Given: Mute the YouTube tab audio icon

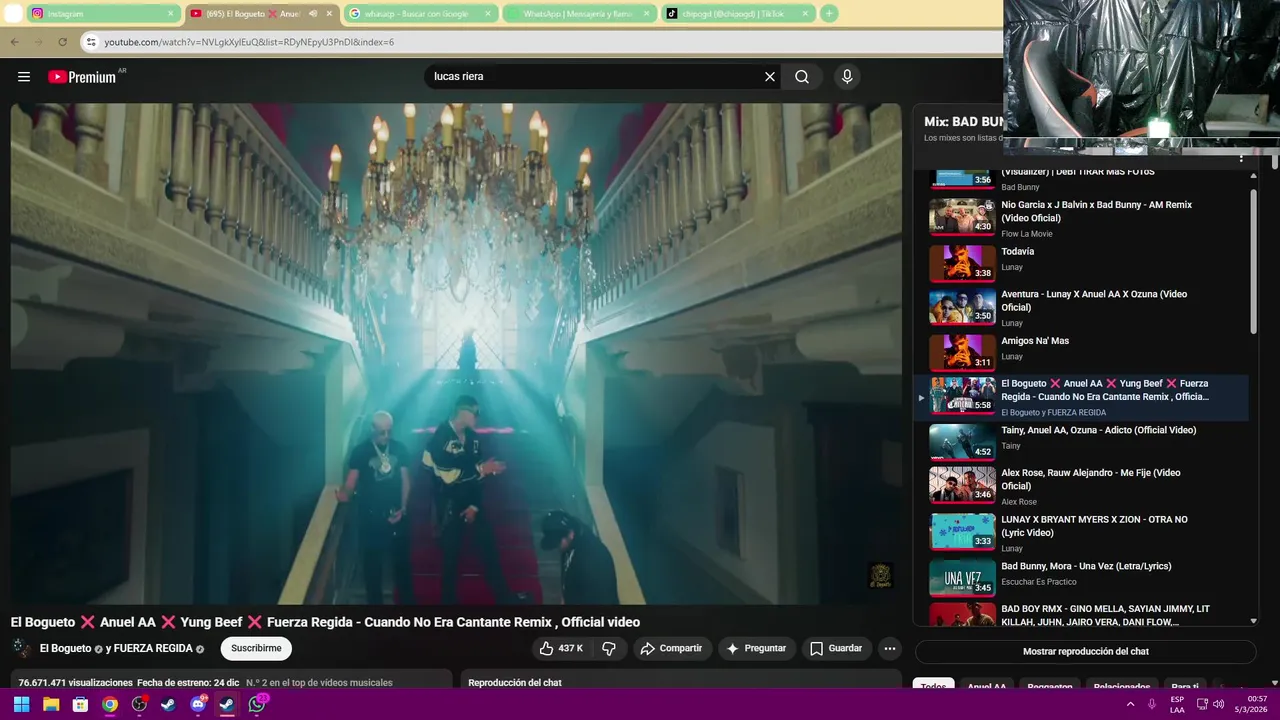Looking at the screenshot, I should tap(314, 14).
